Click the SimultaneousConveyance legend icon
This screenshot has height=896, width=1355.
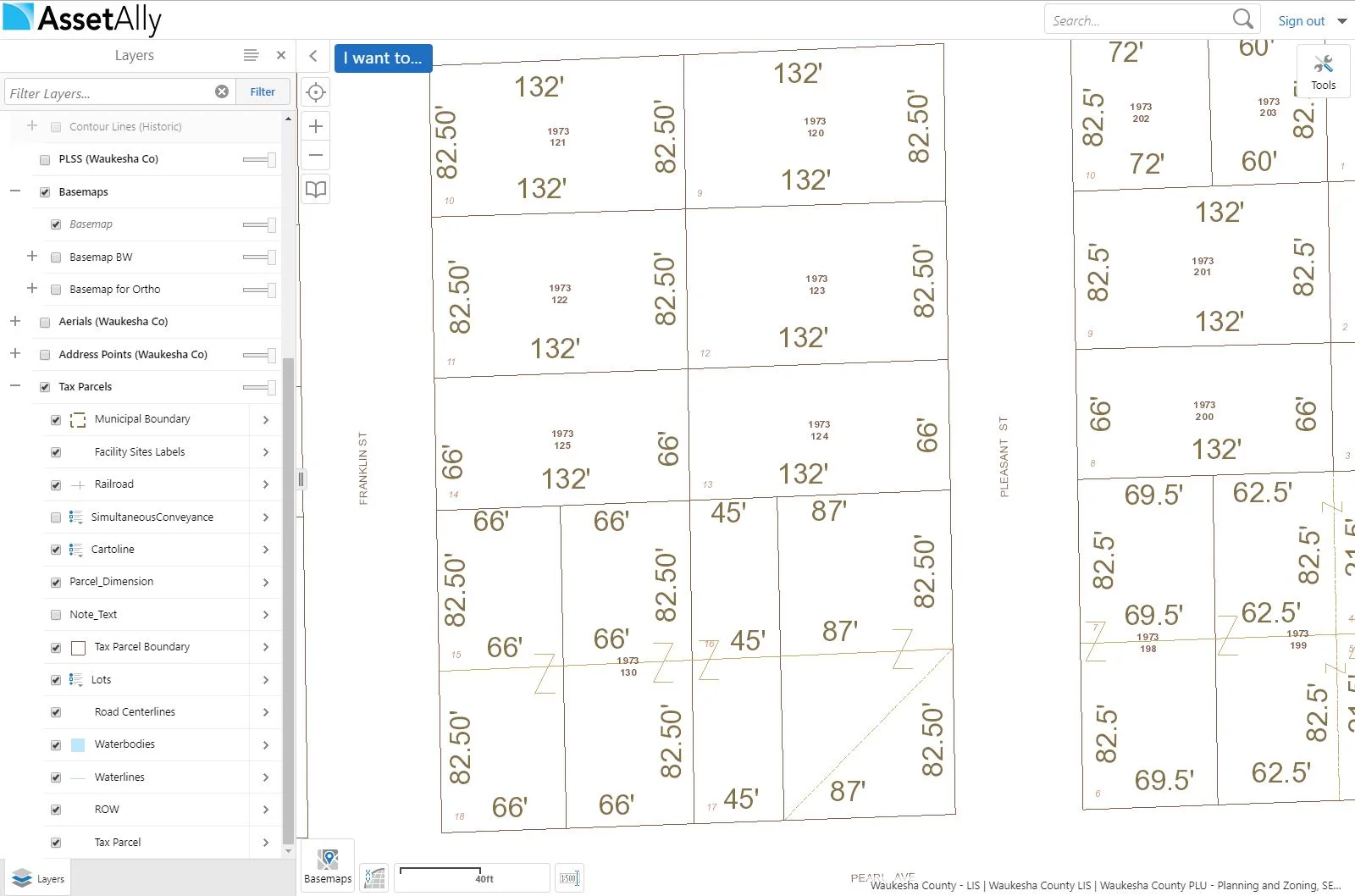pos(75,517)
